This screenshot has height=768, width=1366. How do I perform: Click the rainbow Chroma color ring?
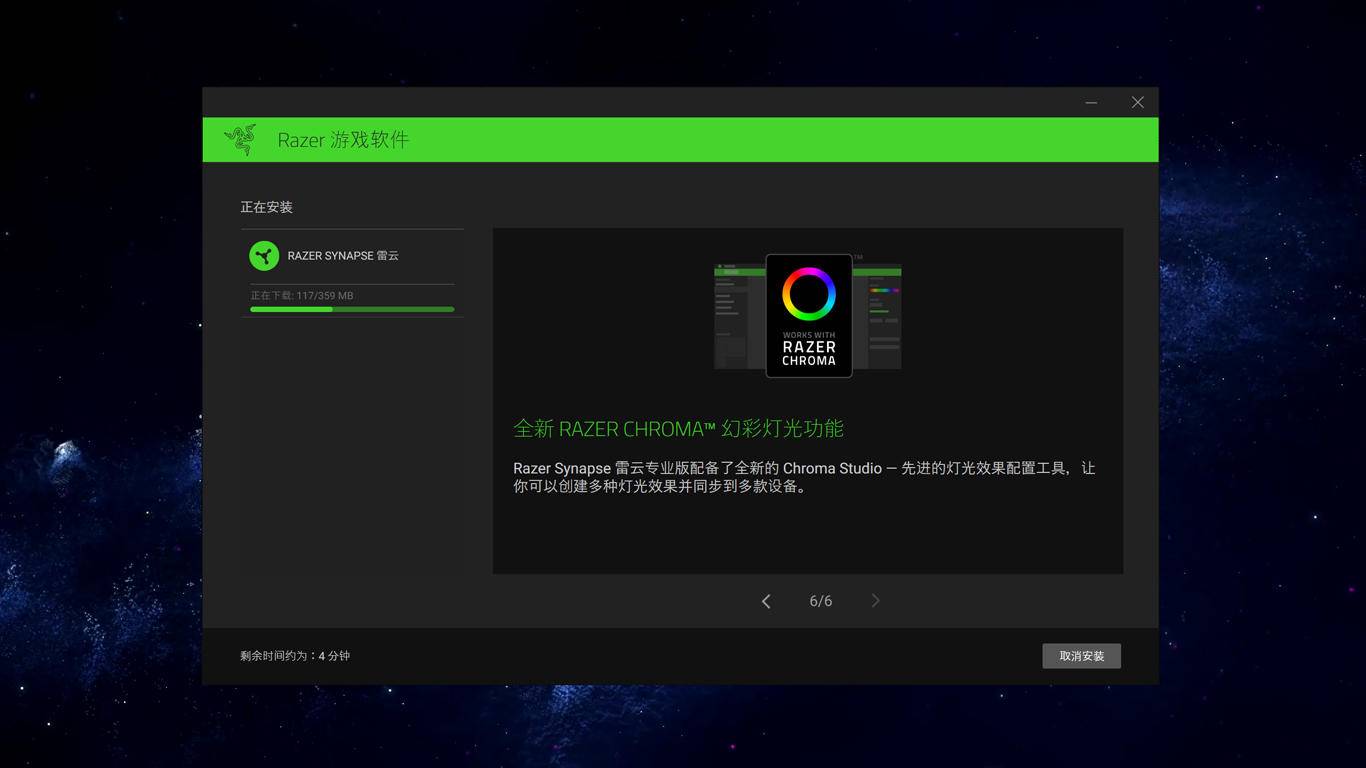[x=808, y=293]
